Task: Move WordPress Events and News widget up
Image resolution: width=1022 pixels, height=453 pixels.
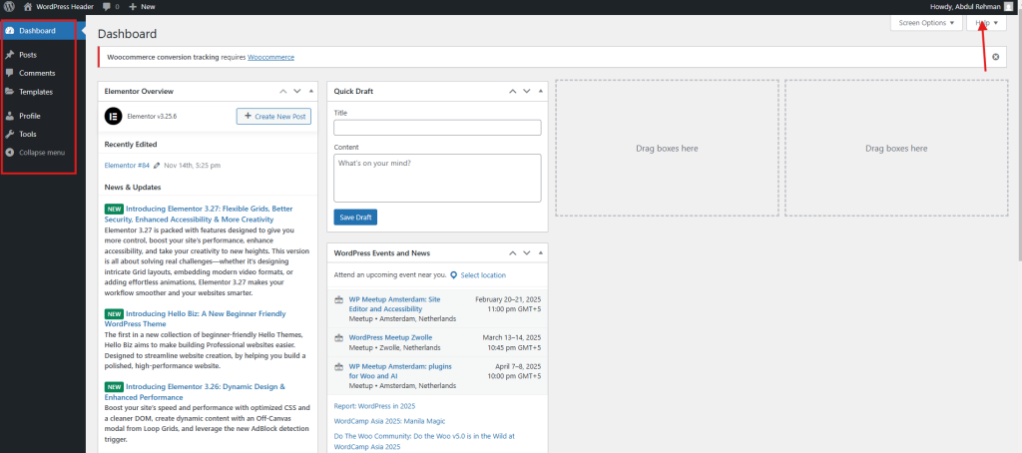Action: (x=513, y=253)
